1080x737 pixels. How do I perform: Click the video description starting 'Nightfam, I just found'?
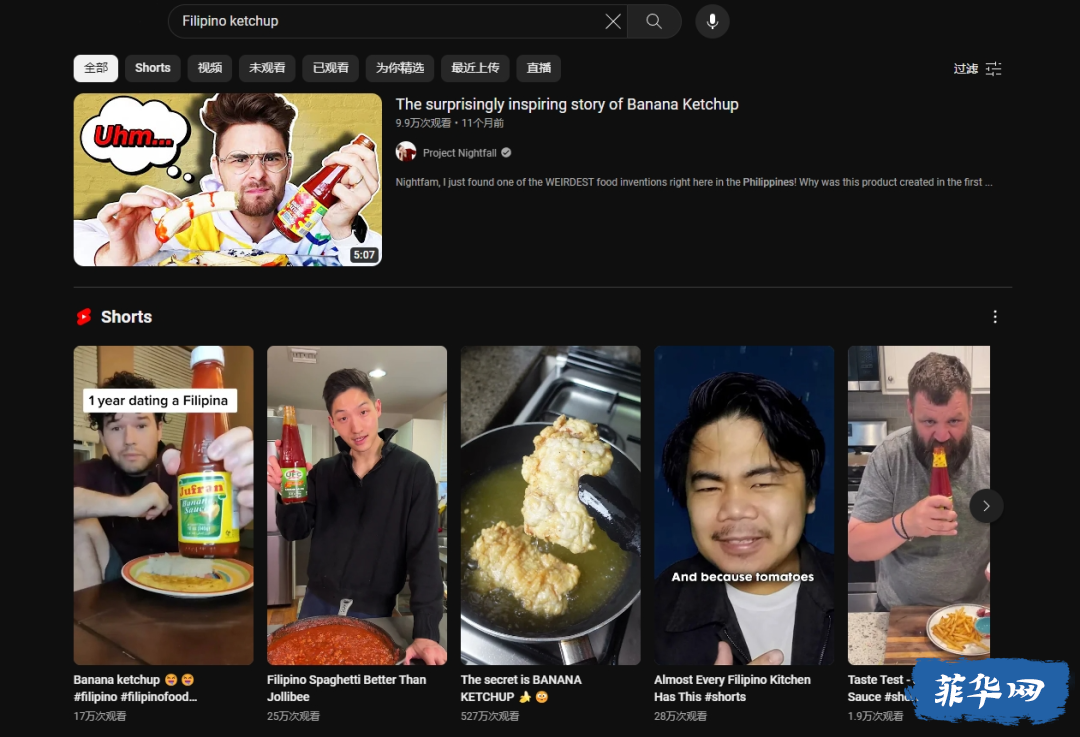(x=694, y=182)
